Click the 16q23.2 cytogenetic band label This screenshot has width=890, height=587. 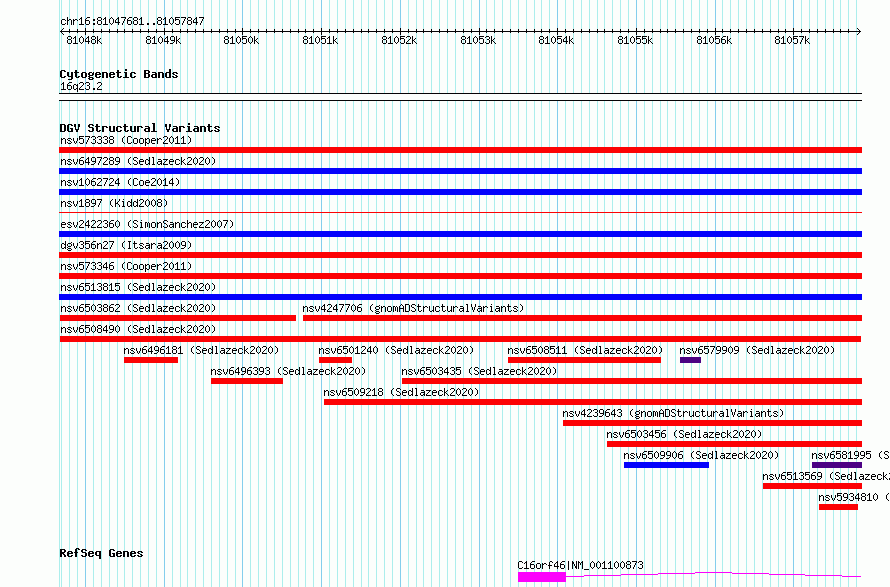click(x=81, y=86)
